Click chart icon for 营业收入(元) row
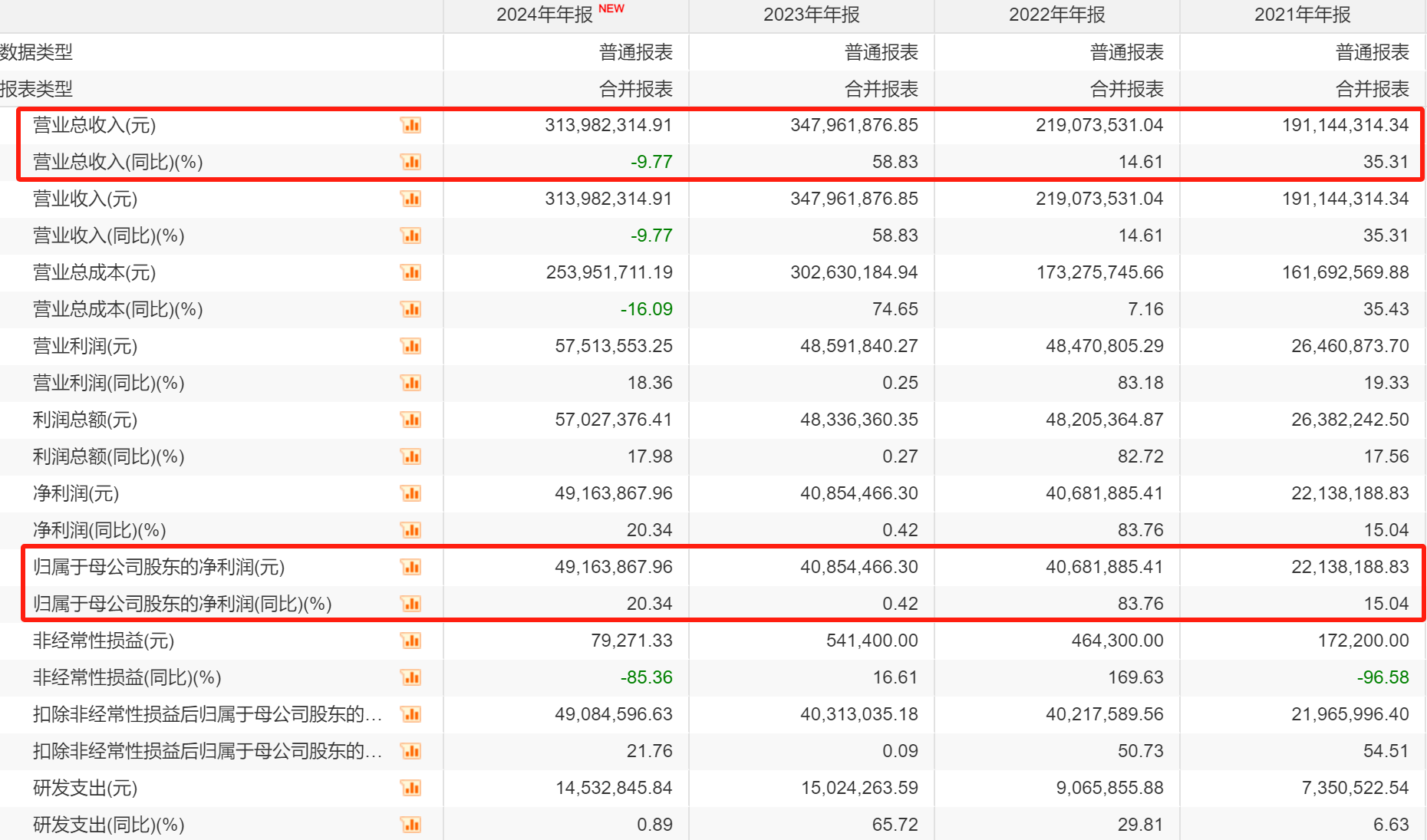Image resolution: width=1427 pixels, height=840 pixels. (x=411, y=199)
